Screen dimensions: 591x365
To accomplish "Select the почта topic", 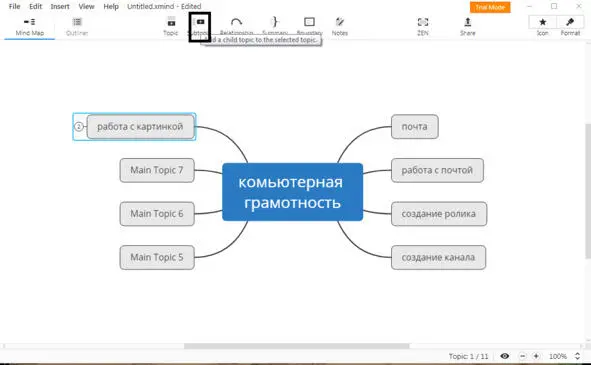I will tap(415, 127).
